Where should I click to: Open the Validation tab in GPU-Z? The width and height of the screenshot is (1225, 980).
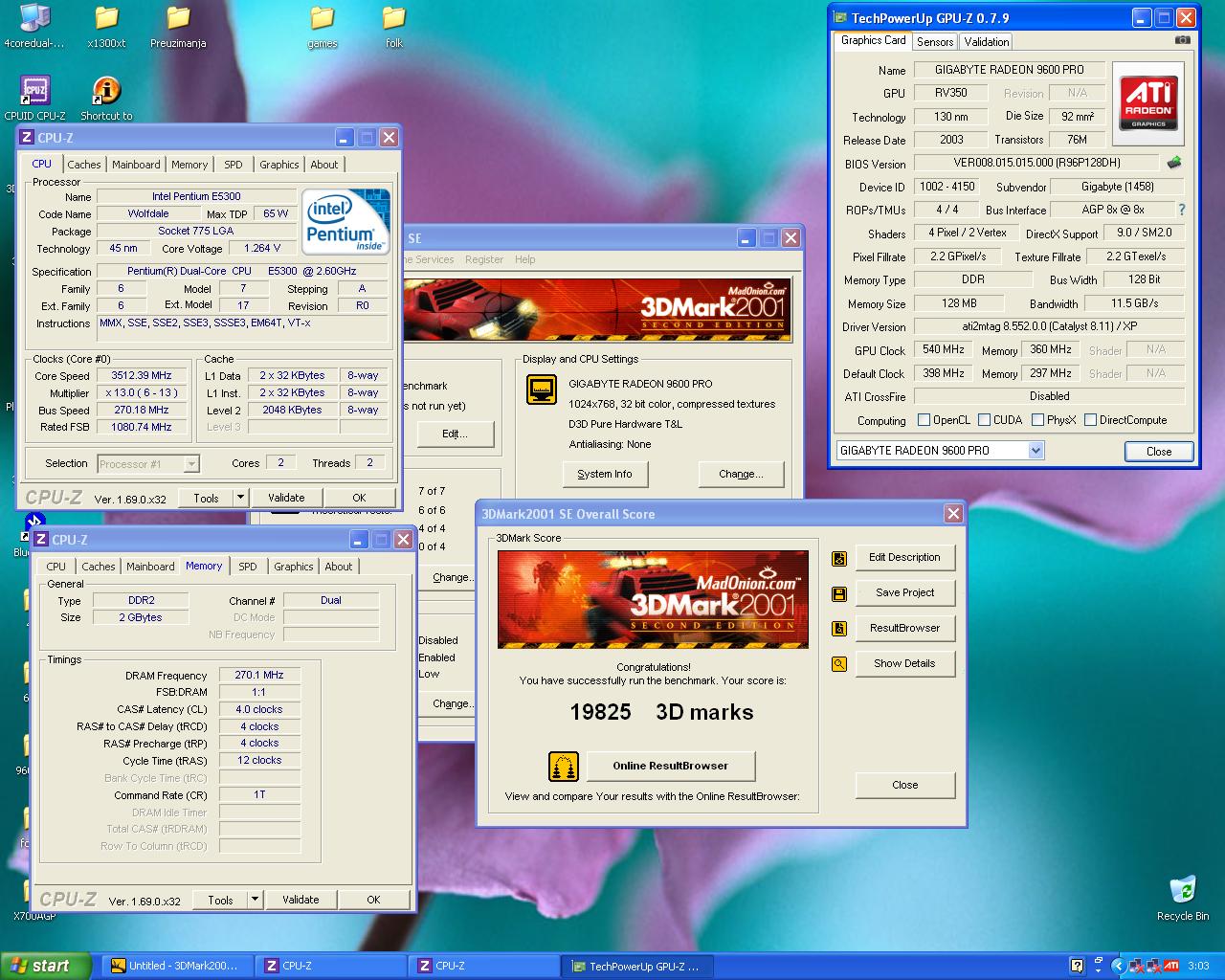pos(986,42)
